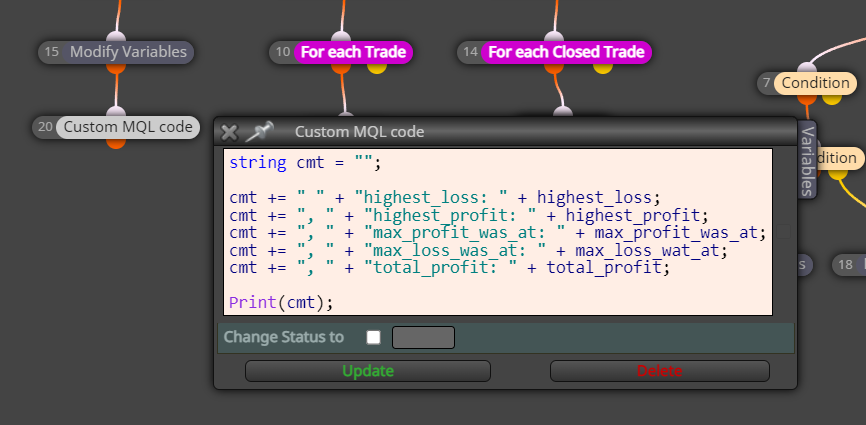This screenshot has width=866, height=425.
Task: Select the For each Closed Trade block
Action: click(555, 52)
